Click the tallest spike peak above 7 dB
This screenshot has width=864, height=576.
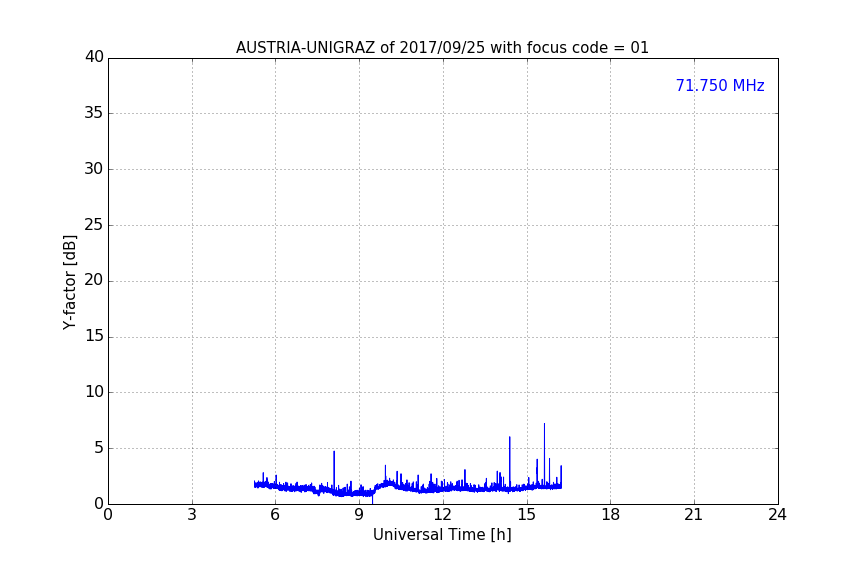tap(544, 424)
